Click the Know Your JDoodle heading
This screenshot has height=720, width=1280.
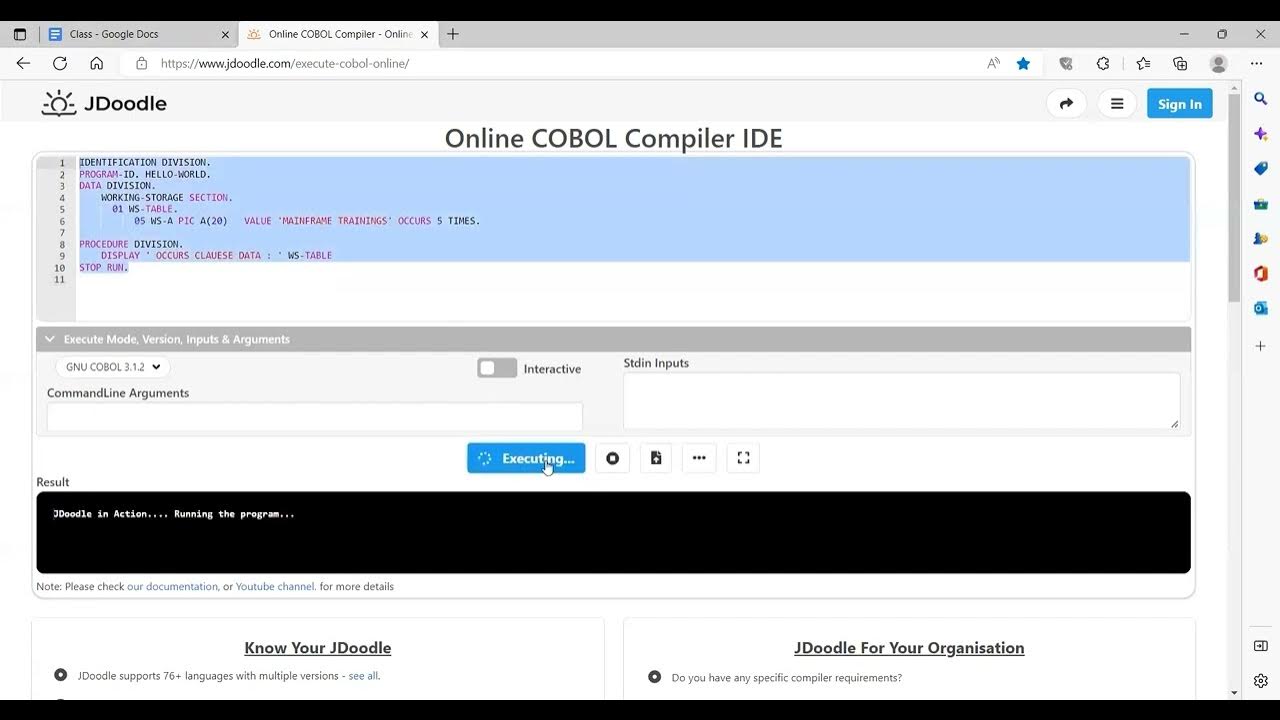(x=318, y=648)
